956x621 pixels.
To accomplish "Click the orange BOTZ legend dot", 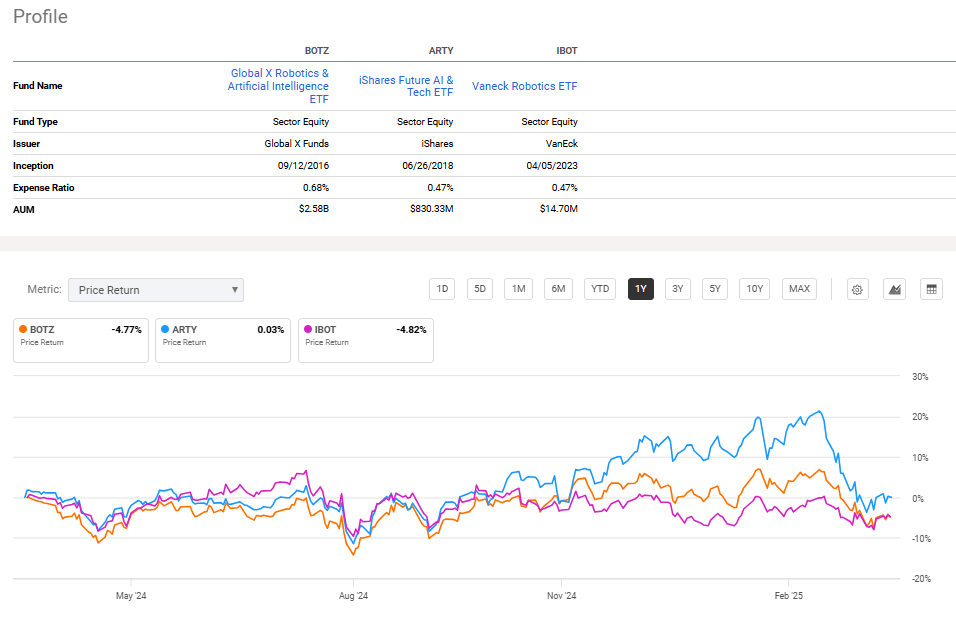I will pos(22,329).
